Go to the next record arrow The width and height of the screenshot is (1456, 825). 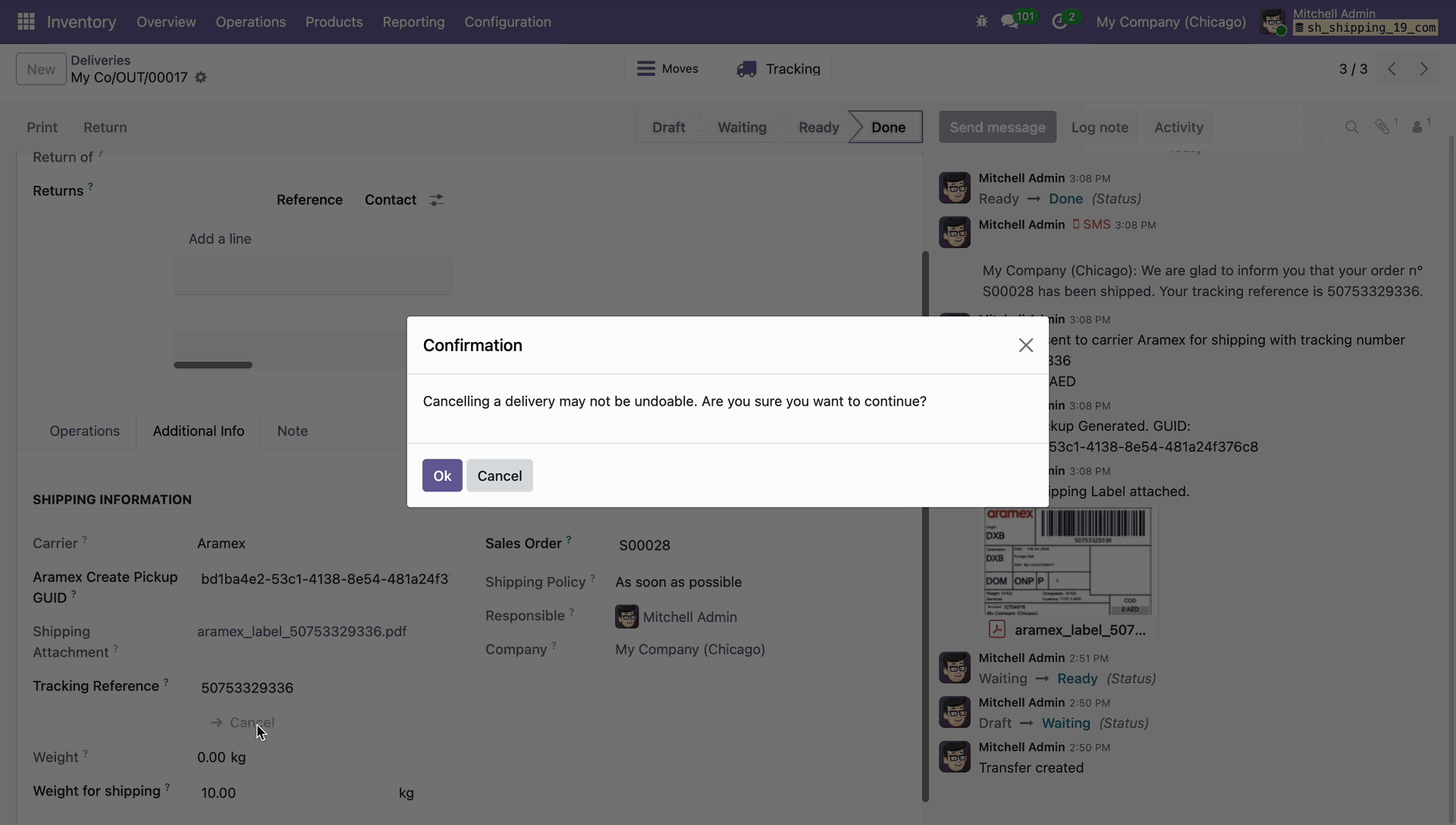[1423, 69]
